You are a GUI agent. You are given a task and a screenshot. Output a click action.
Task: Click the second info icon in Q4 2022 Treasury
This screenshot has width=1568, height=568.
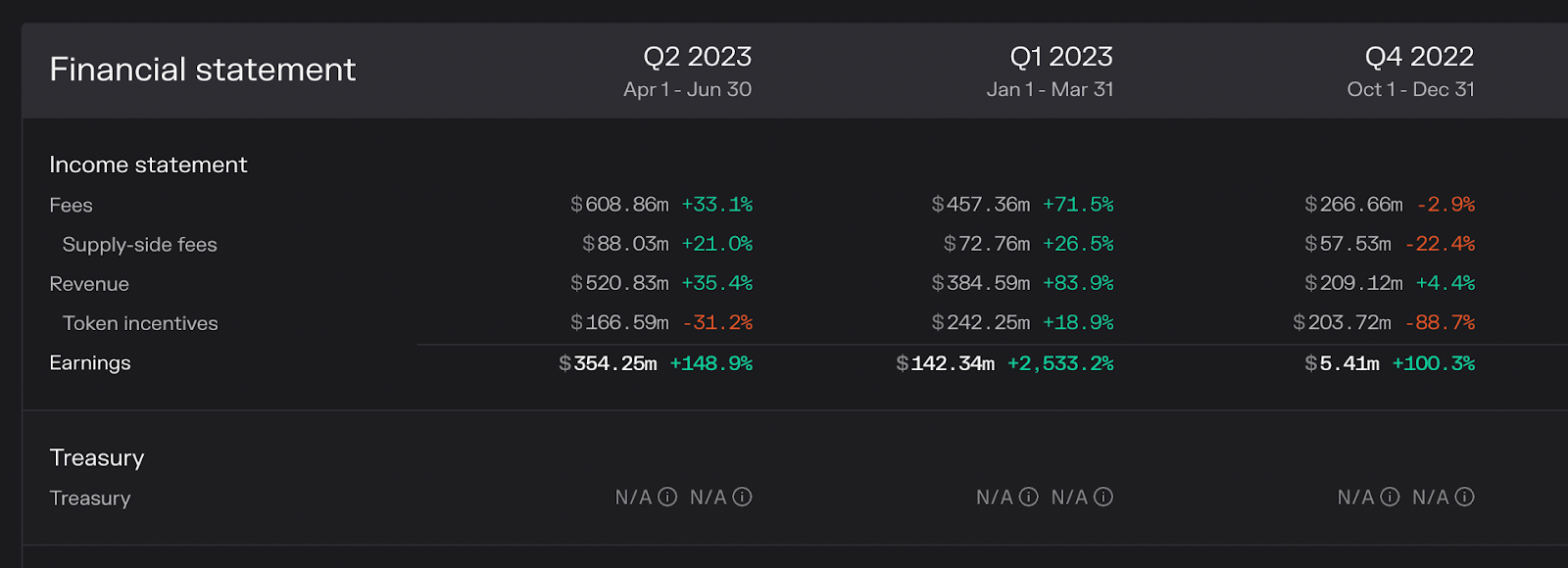pos(1464,497)
